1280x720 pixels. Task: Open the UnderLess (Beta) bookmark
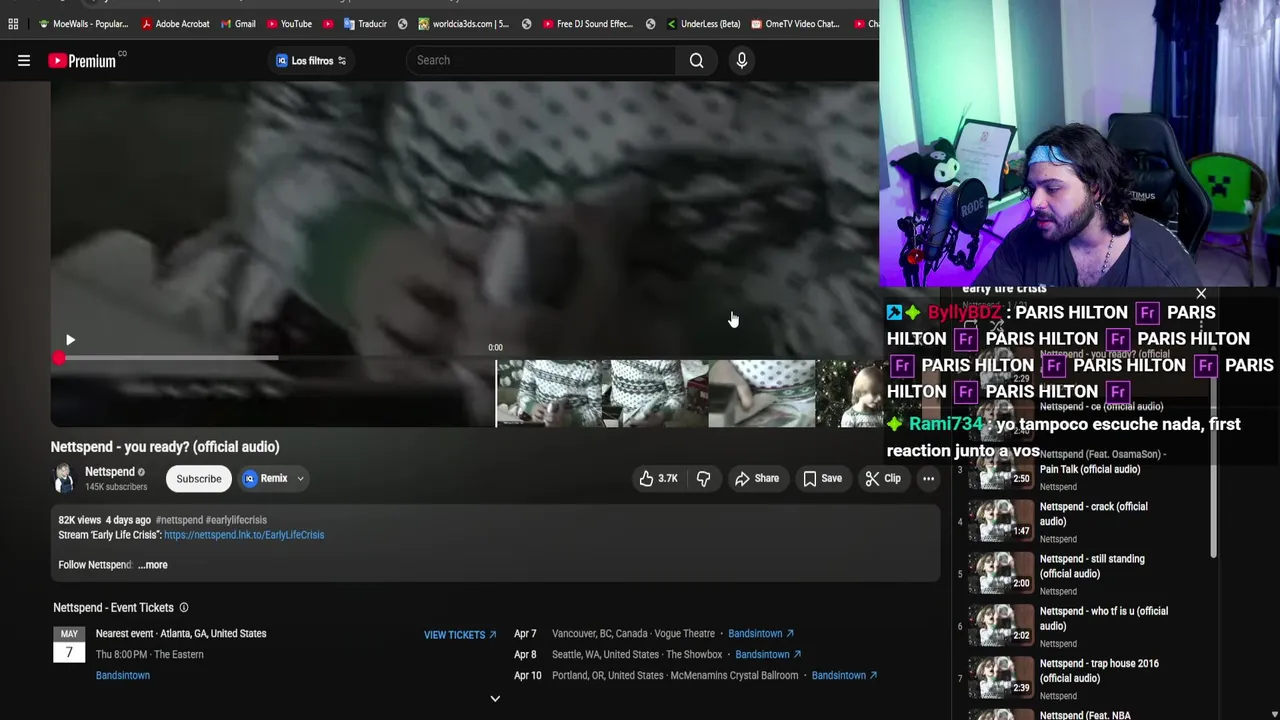pos(703,24)
